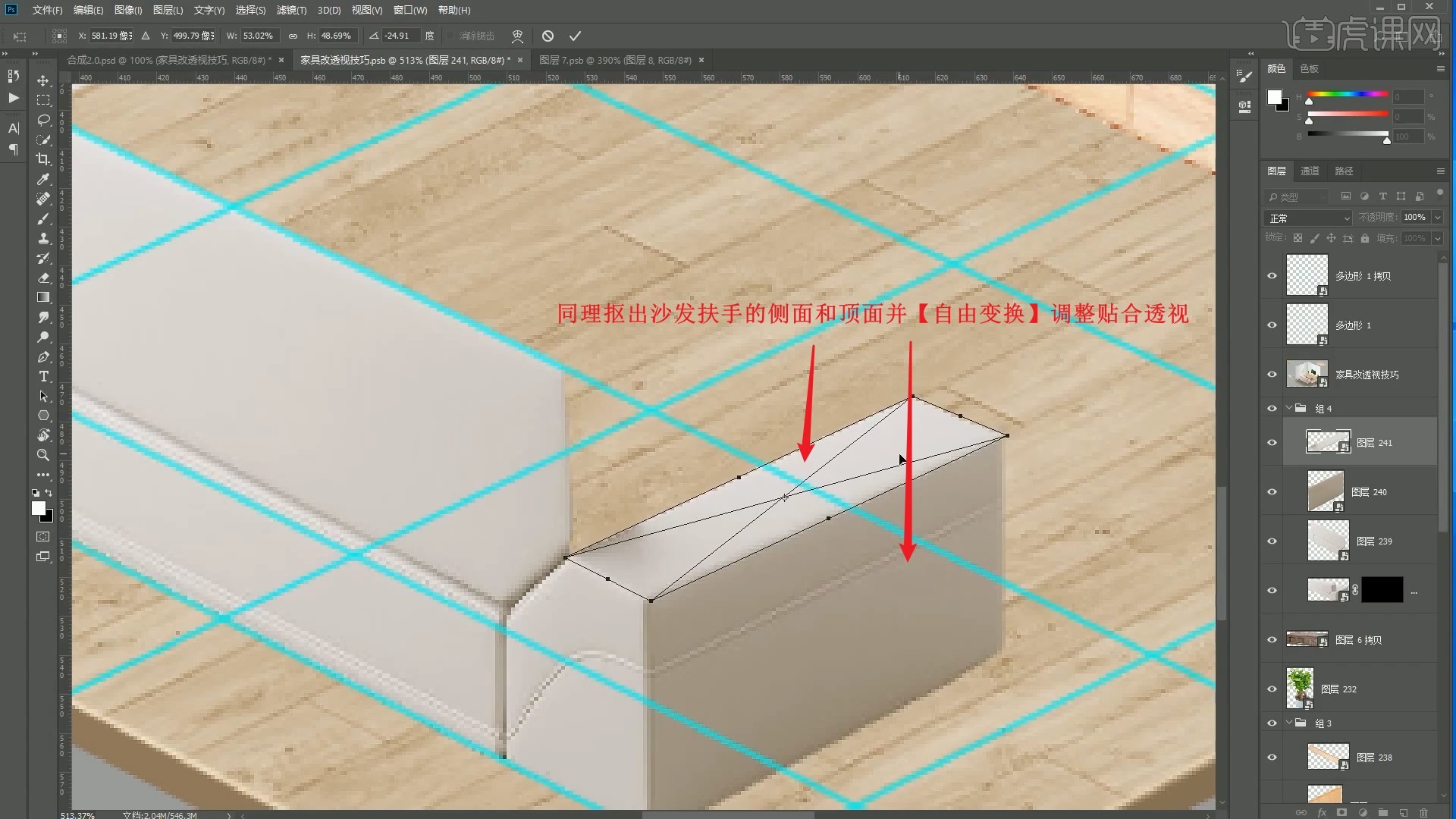Select the Zoom tool
1456x819 pixels.
(x=43, y=455)
